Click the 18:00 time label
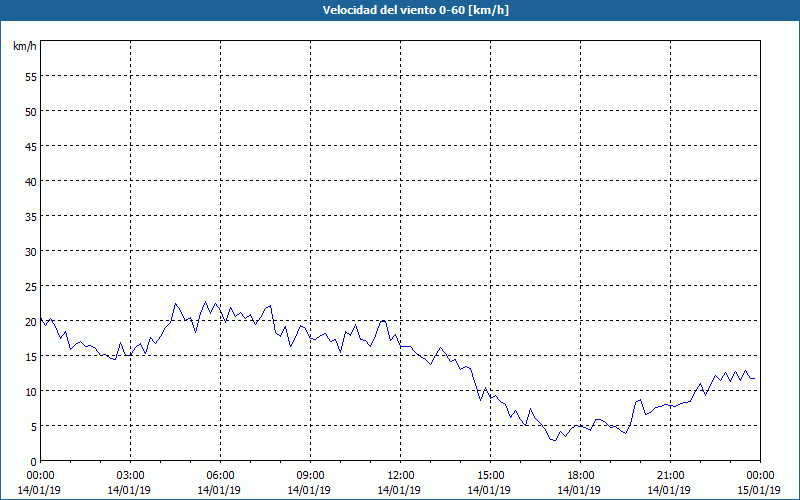800x500 pixels. pyautogui.click(x=581, y=476)
